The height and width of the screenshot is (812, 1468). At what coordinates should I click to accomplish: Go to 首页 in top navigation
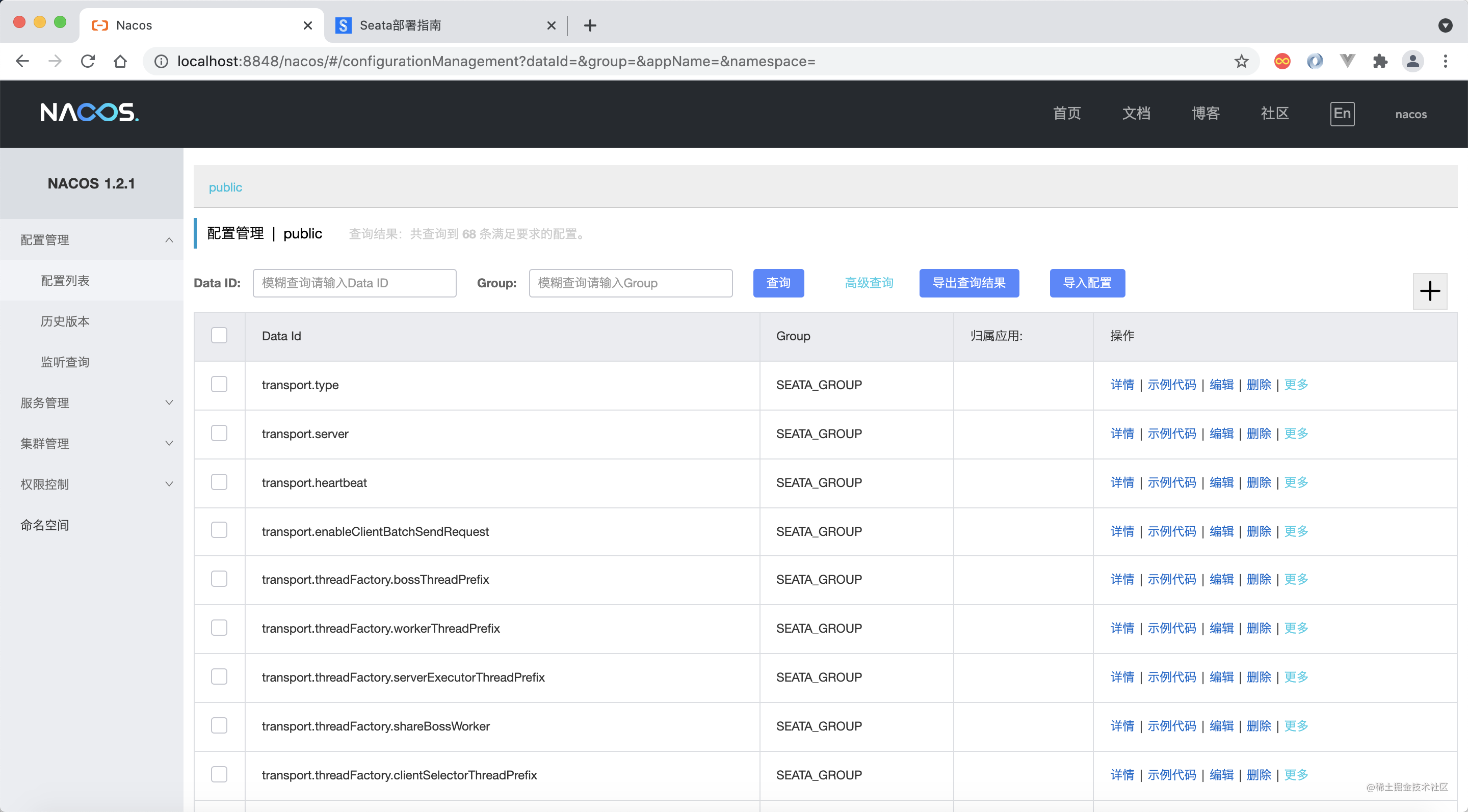1067,113
